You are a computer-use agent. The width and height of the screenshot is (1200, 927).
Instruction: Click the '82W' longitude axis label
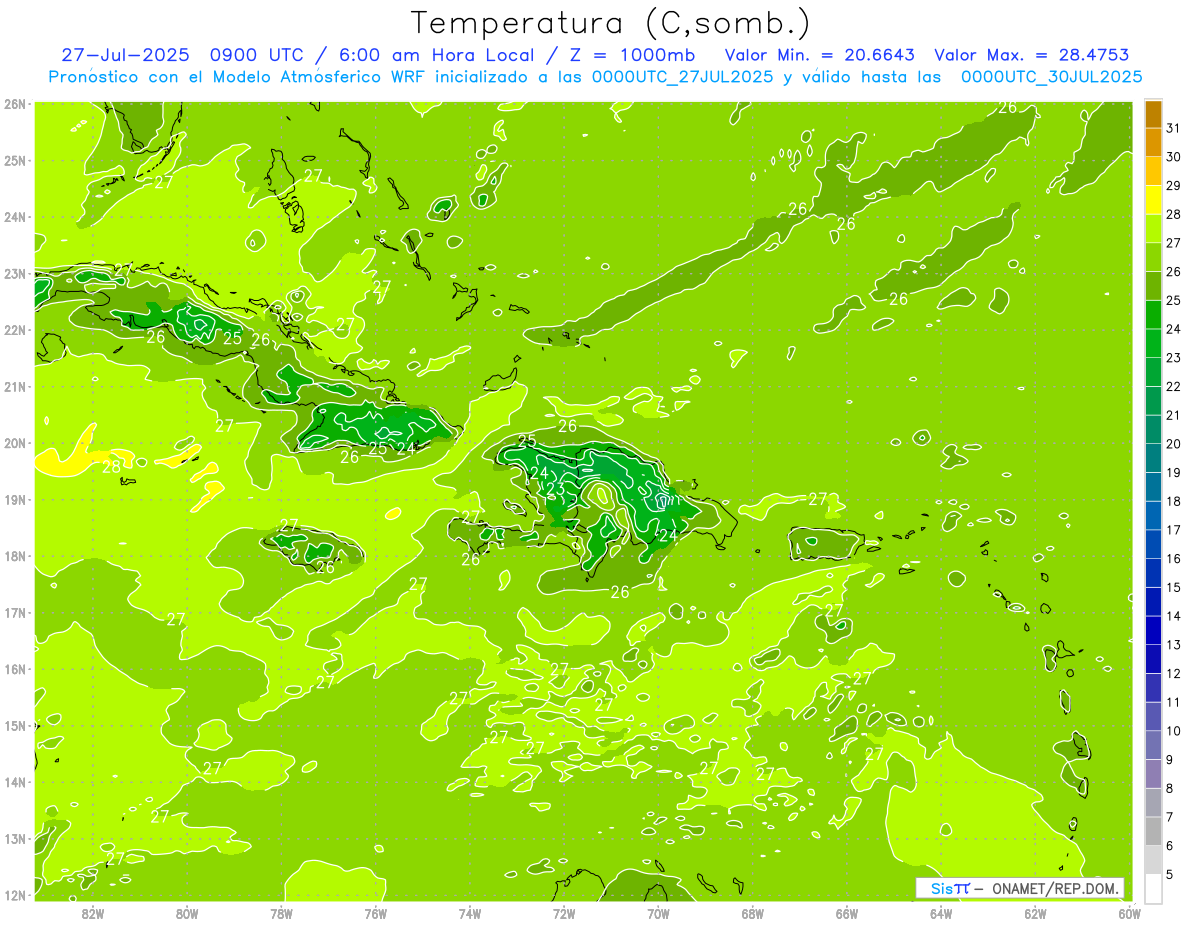[x=93, y=913]
